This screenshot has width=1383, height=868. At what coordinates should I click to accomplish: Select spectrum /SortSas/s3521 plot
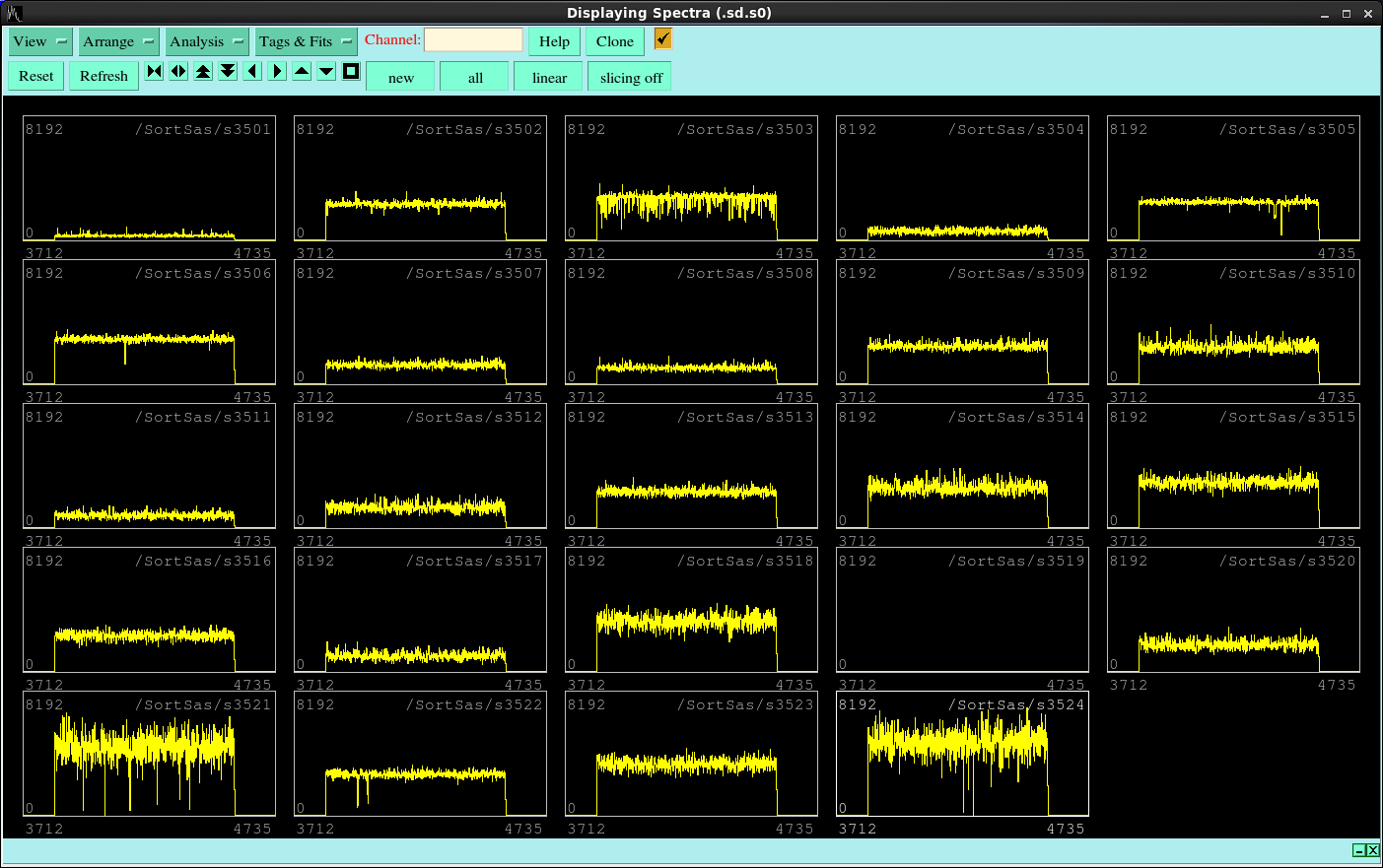pyautogui.click(x=149, y=754)
